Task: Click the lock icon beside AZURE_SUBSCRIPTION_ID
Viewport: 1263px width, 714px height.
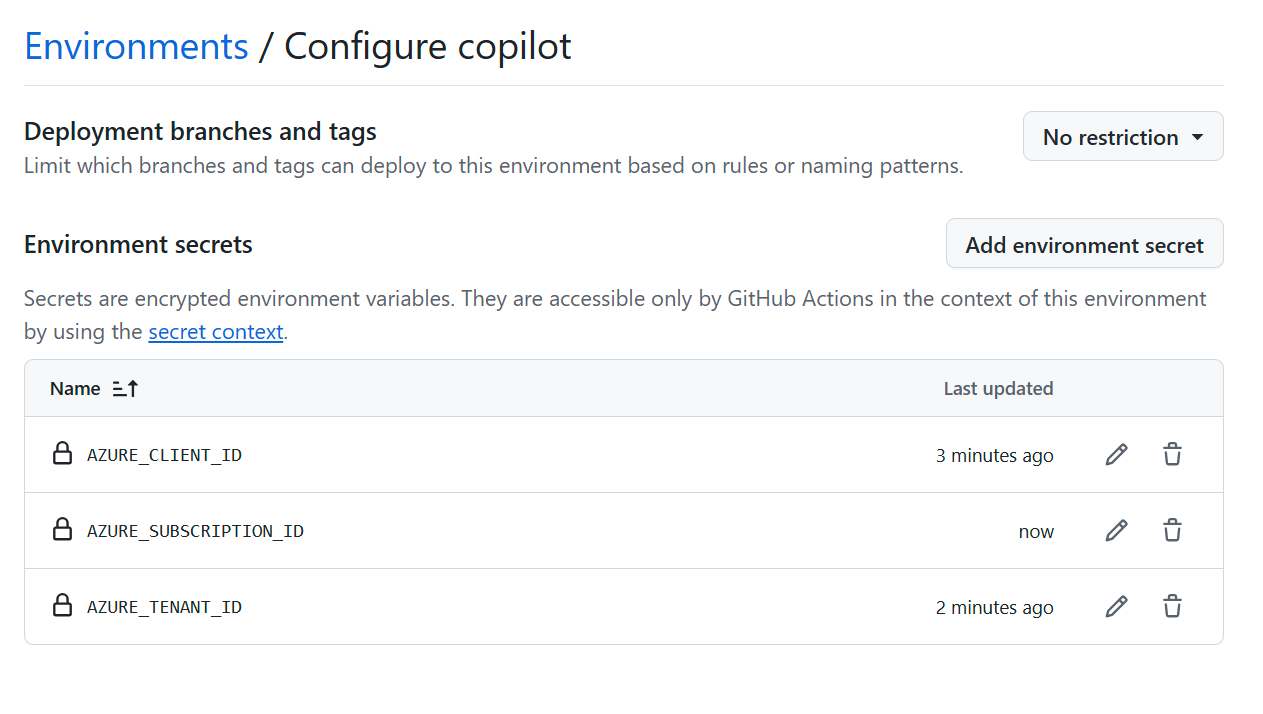Action: [x=62, y=530]
